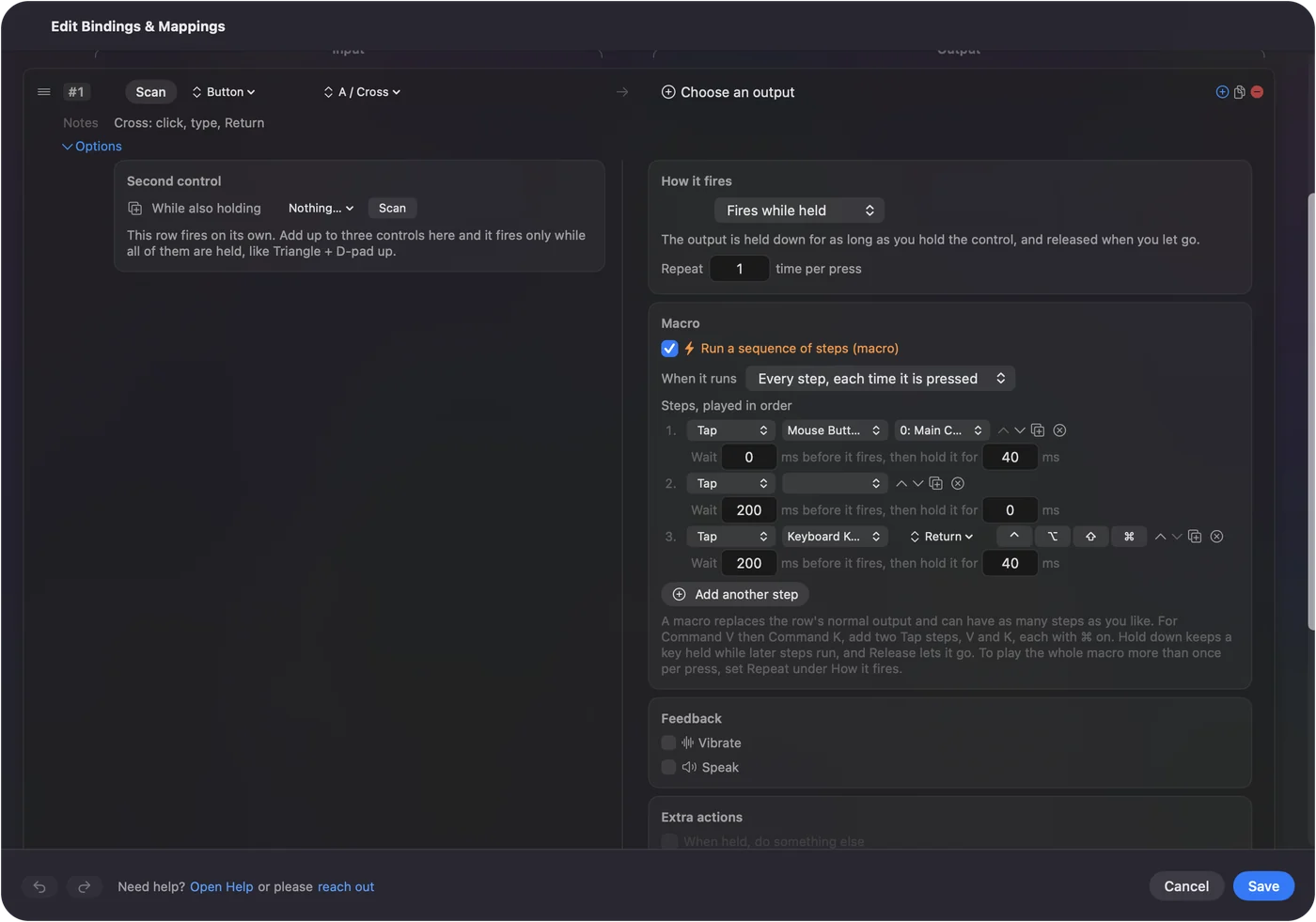The image size is (1316, 922).
Task: Click the redo arrow icon
Action: tap(84, 886)
